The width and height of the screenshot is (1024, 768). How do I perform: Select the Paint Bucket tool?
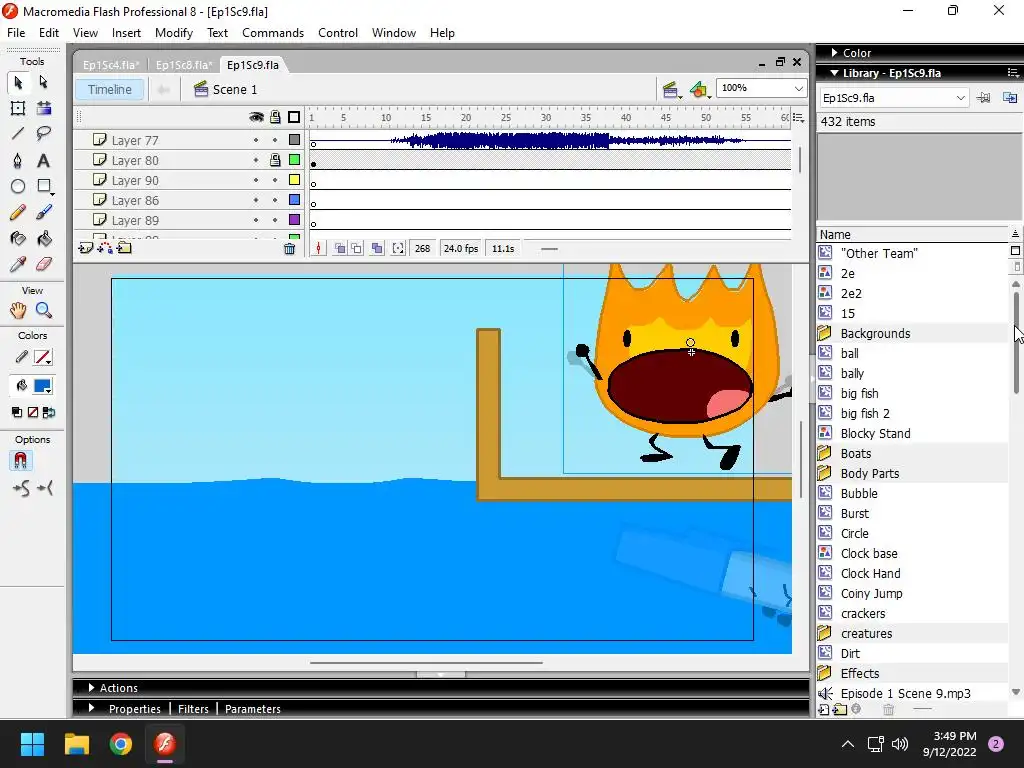tap(44, 238)
